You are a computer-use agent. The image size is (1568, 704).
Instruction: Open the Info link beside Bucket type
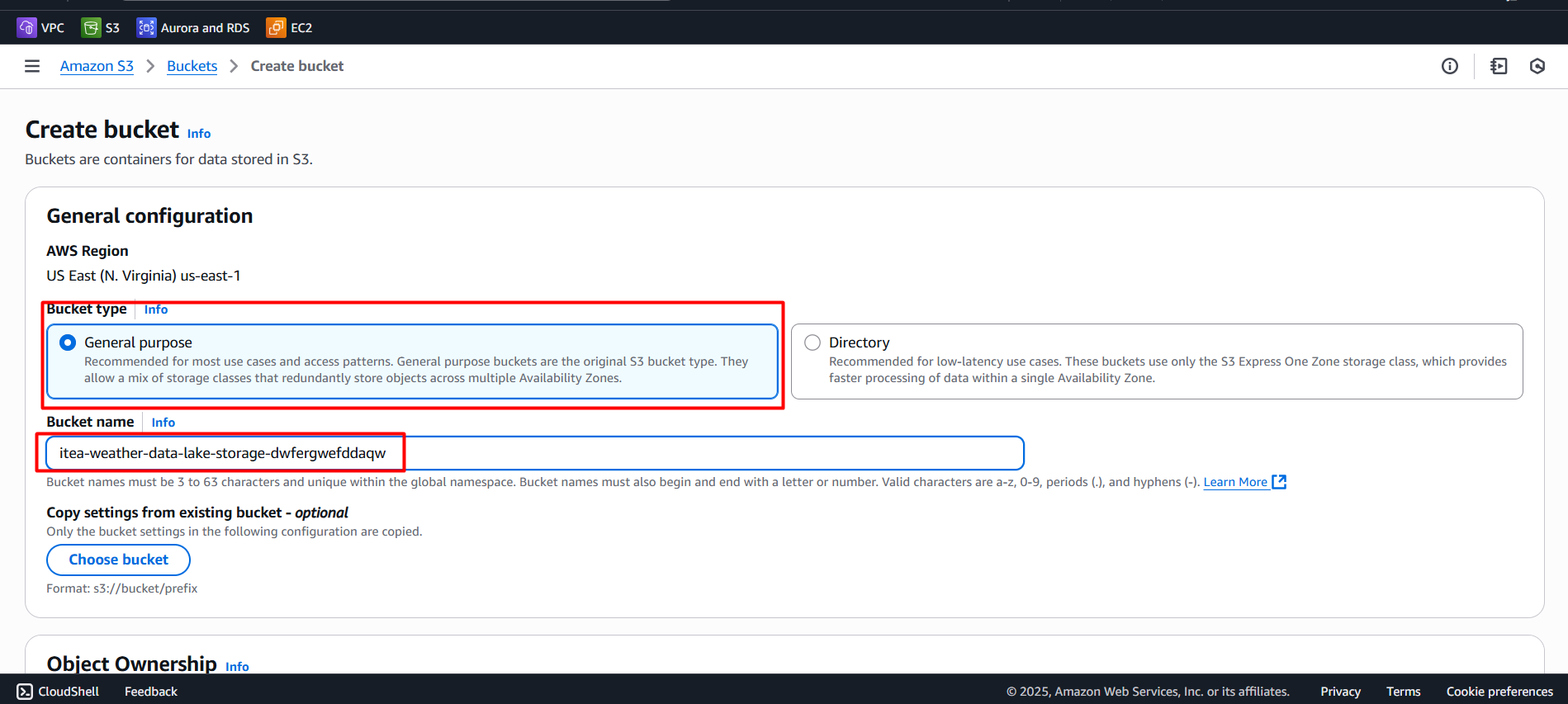tap(156, 309)
